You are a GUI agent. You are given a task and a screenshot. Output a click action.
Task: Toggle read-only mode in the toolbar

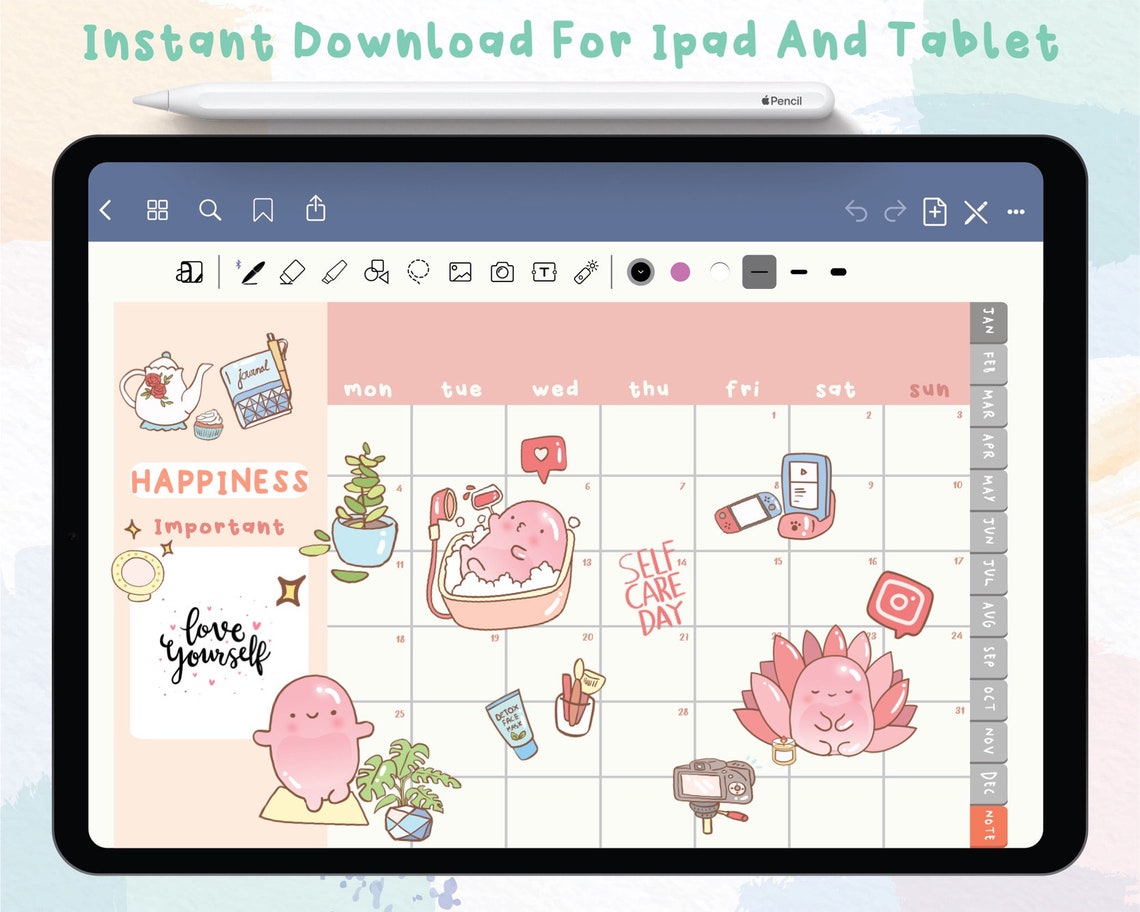pos(977,212)
